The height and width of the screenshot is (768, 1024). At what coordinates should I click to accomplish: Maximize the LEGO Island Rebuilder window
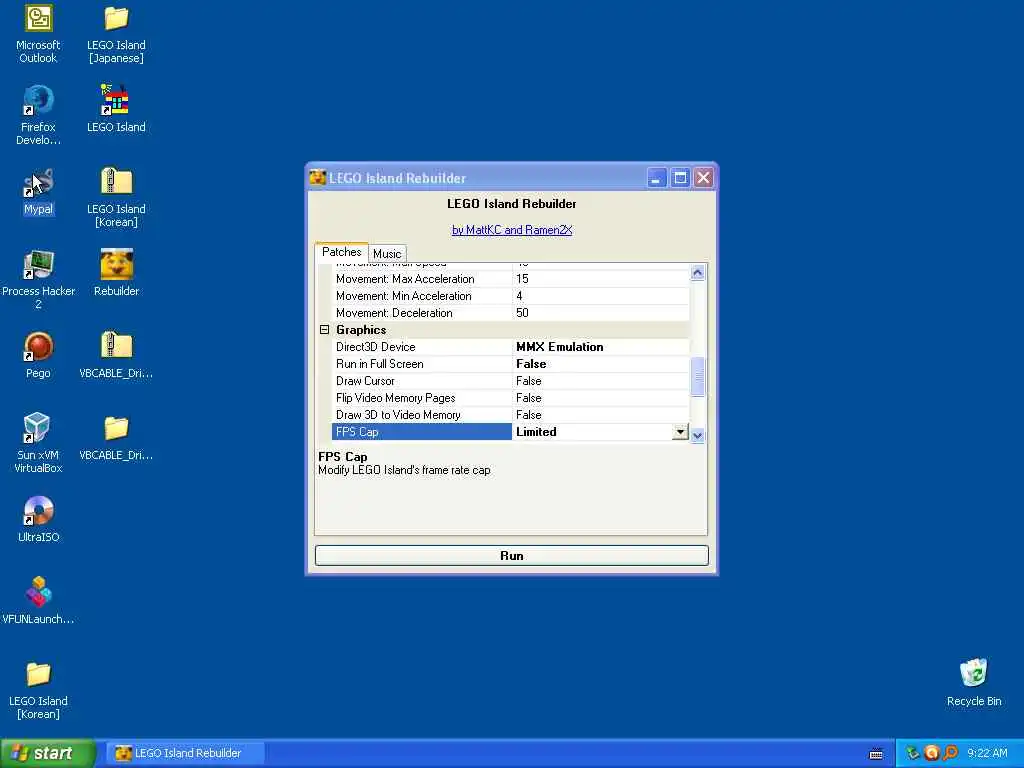click(680, 178)
